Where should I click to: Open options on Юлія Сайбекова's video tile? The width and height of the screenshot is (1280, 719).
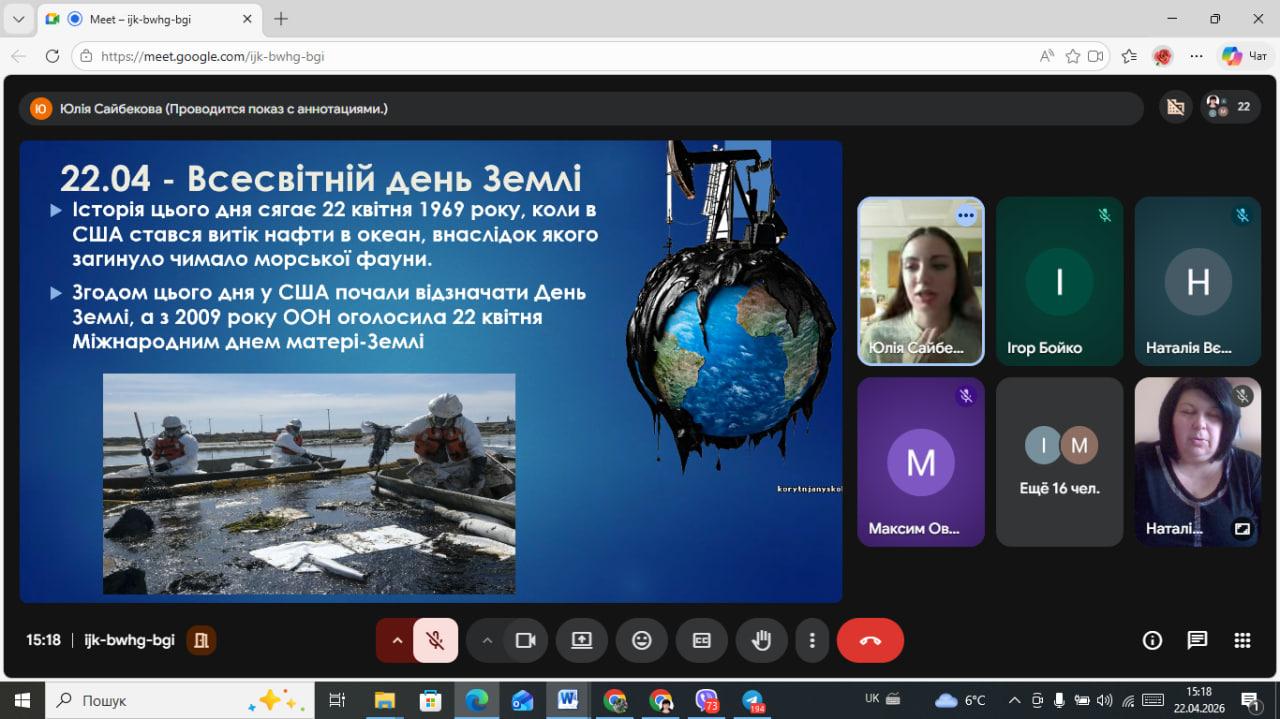pos(965,215)
